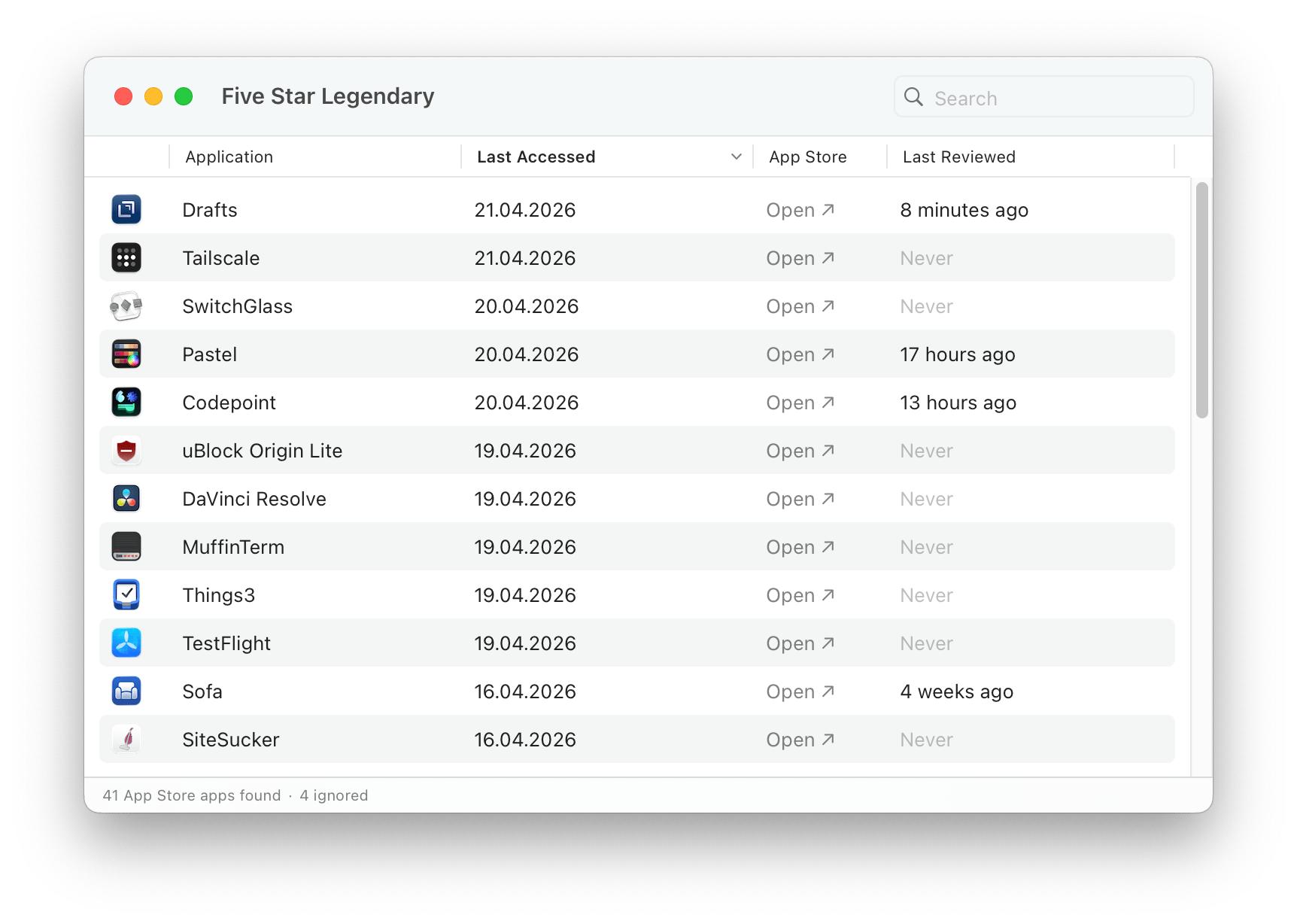The height and width of the screenshot is (924, 1297).
Task: Click Drafts' '8 minutes ago' review time
Action: point(964,210)
